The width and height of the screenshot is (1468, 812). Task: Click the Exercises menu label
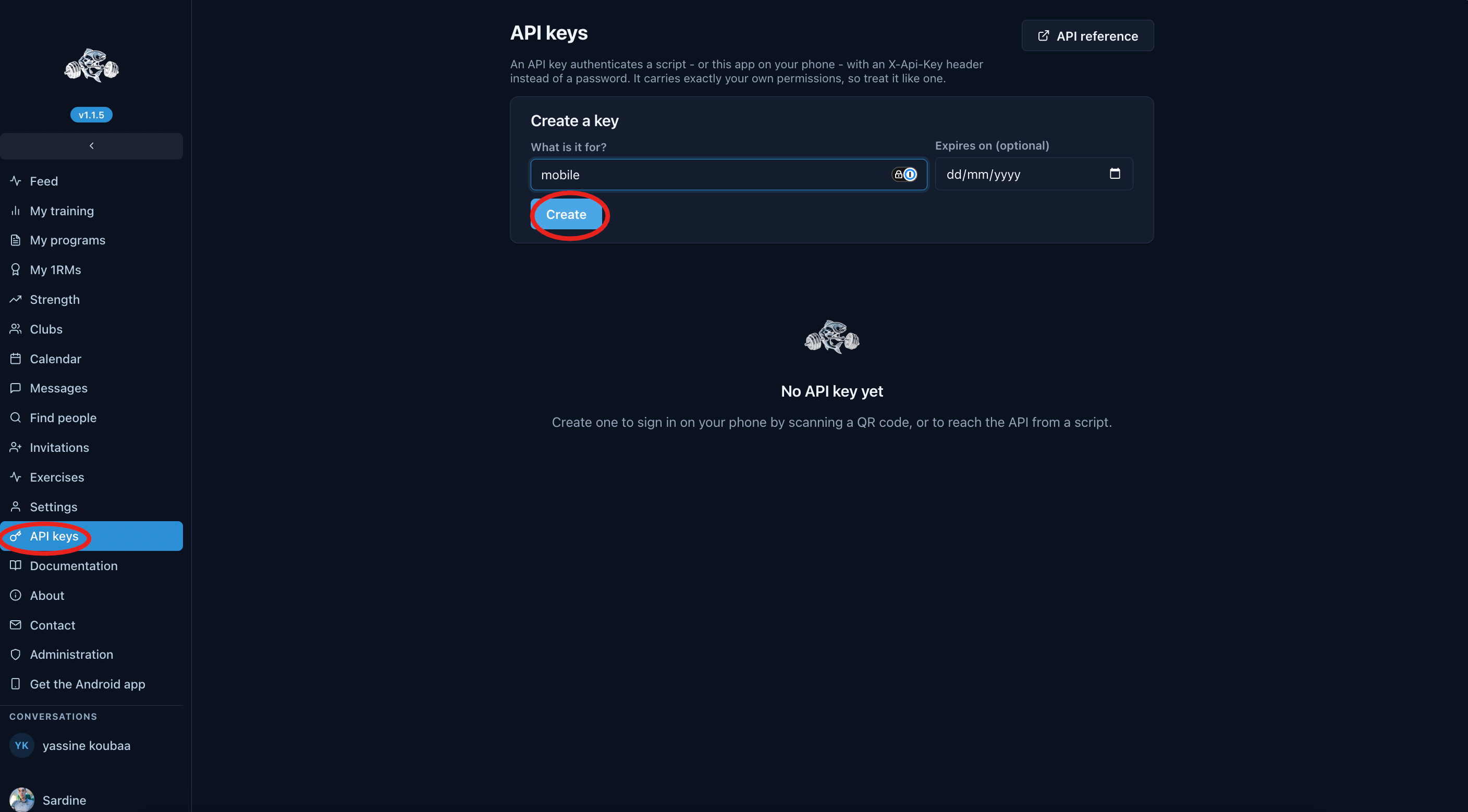point(57,477)
